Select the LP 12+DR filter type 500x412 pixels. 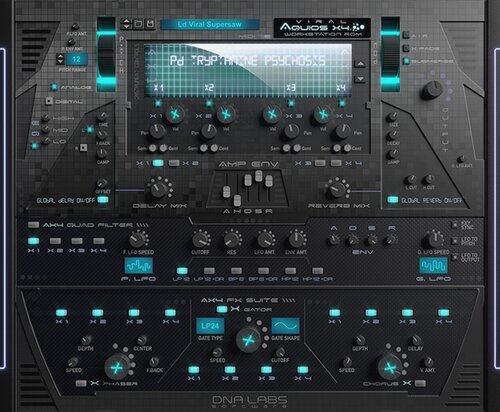click(x=209, y=271)
